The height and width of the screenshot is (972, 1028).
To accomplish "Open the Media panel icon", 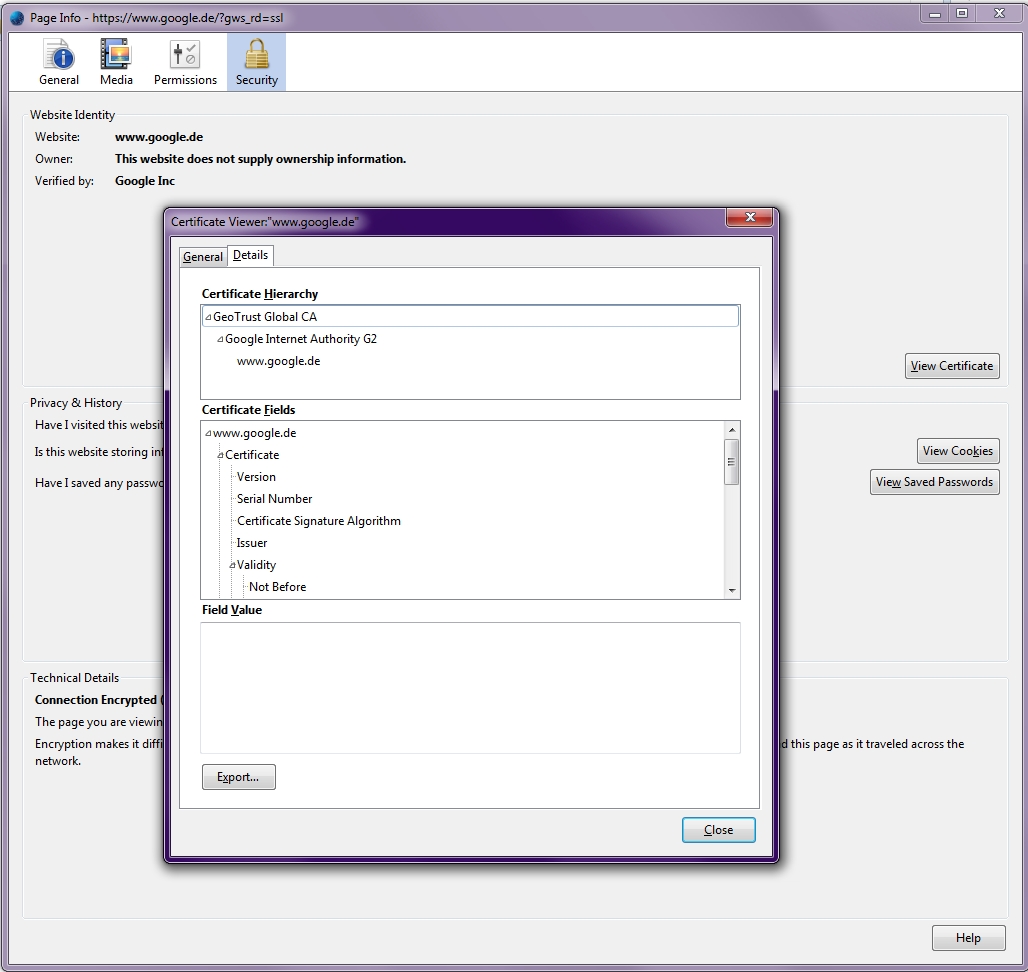I will click(x=116, y=62).
